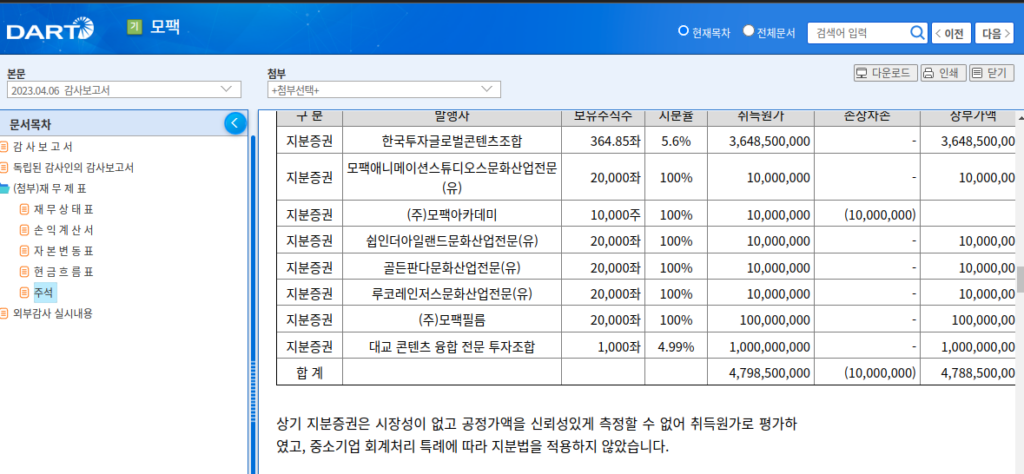Click the document vertical scrollbar thumb
This screenshot has height=474, width=1024.
point(1020,279)
